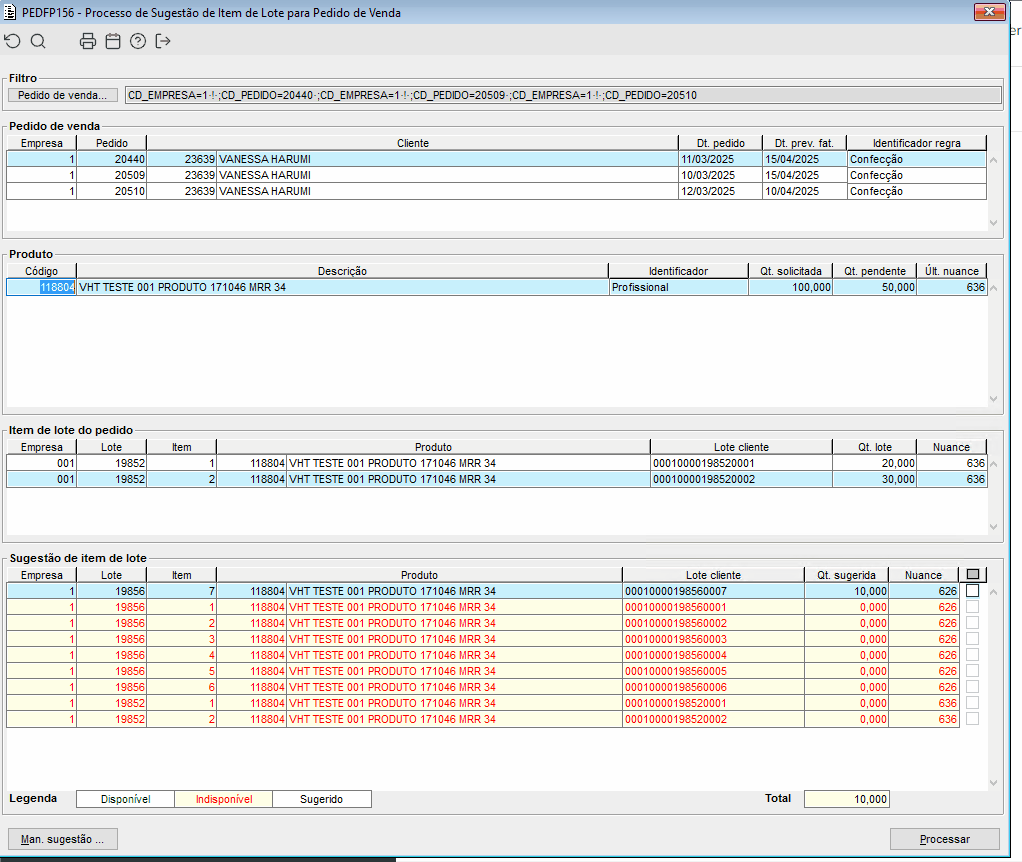Check the box for lote cliente 00010000198560006

[x=972, y=687]
